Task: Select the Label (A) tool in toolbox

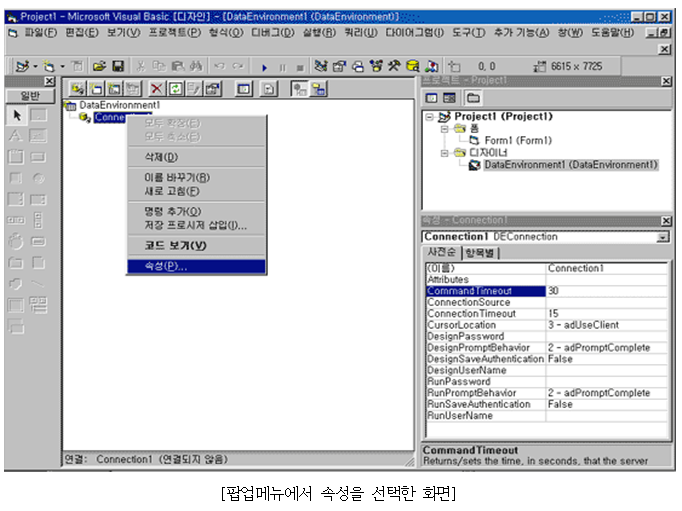Action: (16, 136)
